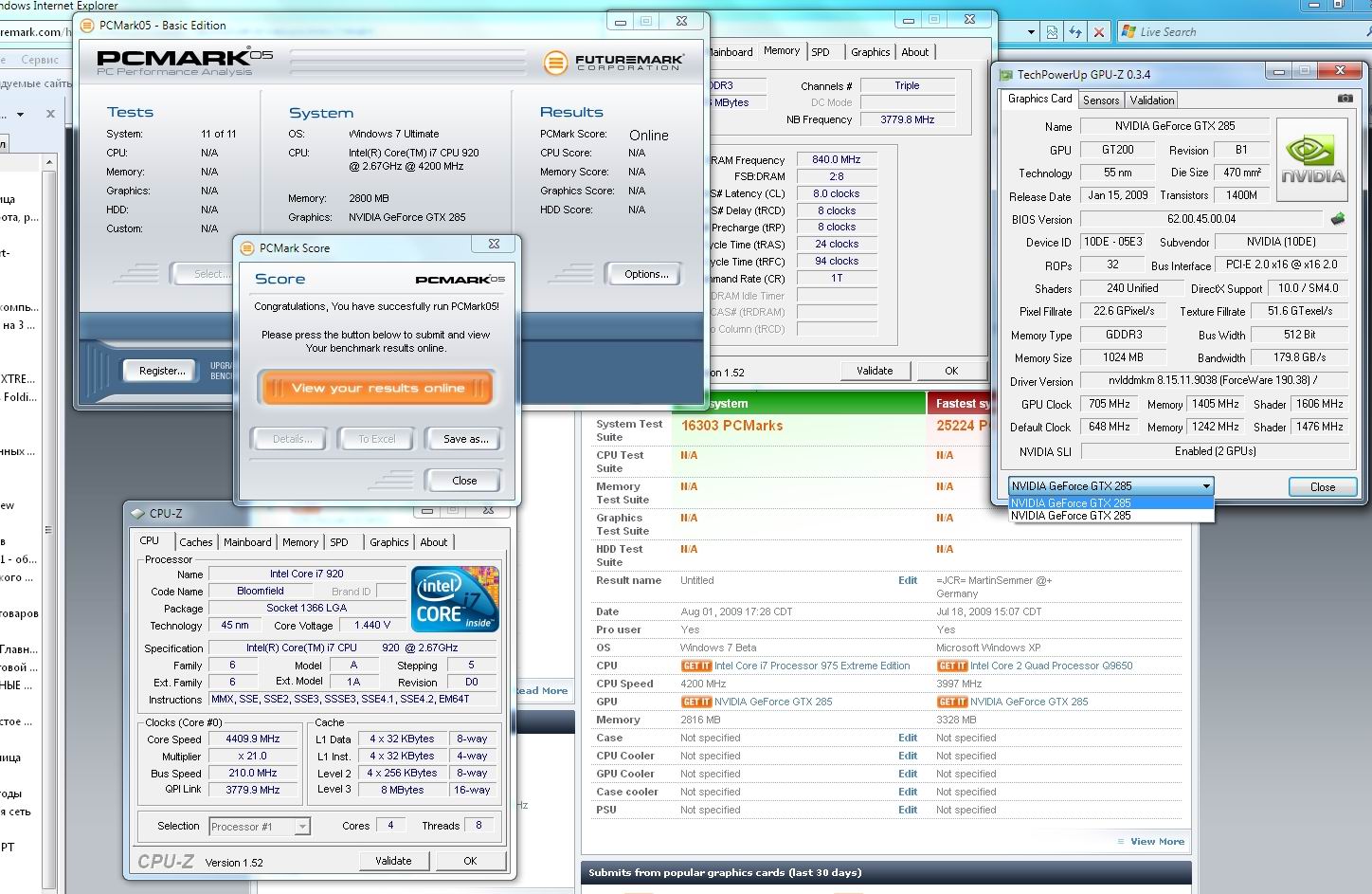1372x894 pixels.
Task: Click Edit link in PSU row
Action: [908, 810]
